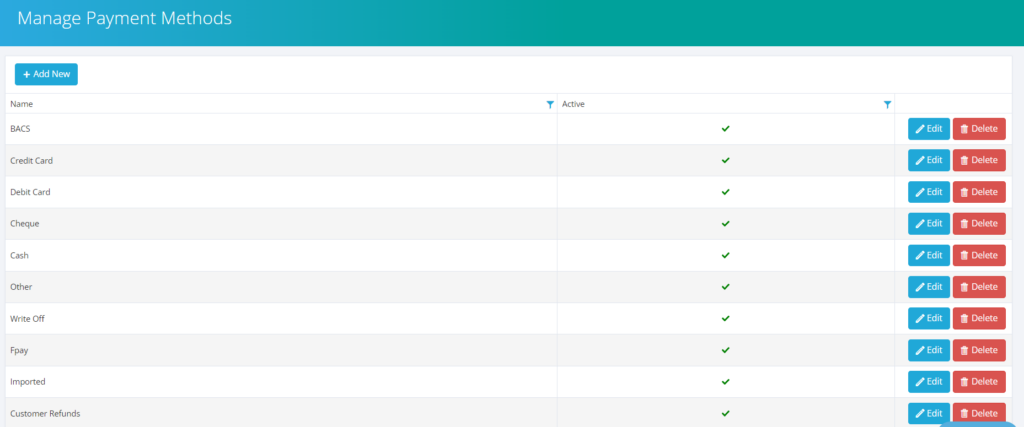Screen dimensions: 1024x427
Task: Delete the Credit Card payment method
Action: tap(979, 160)
